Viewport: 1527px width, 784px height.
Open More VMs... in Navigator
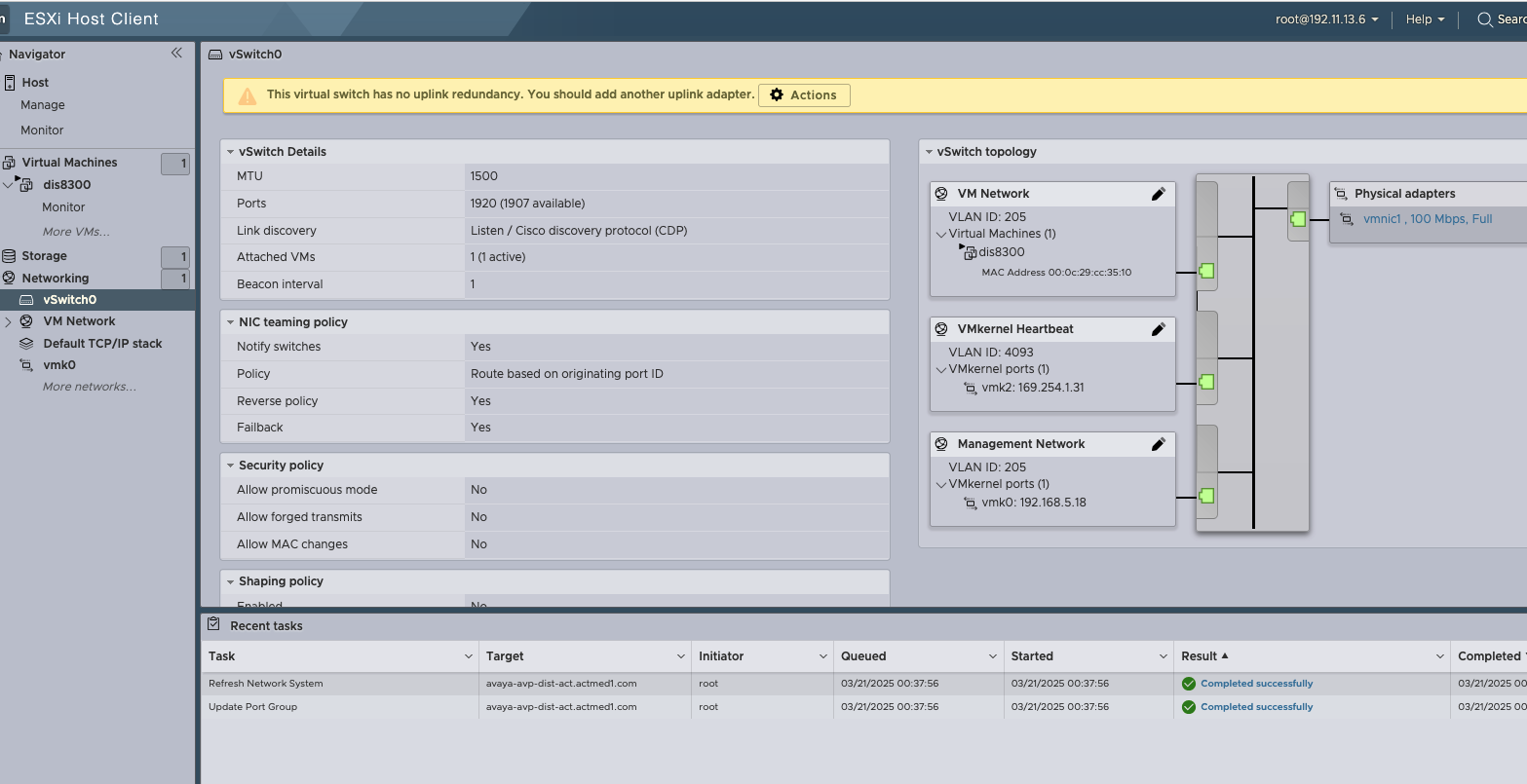[x=76, y=232]
